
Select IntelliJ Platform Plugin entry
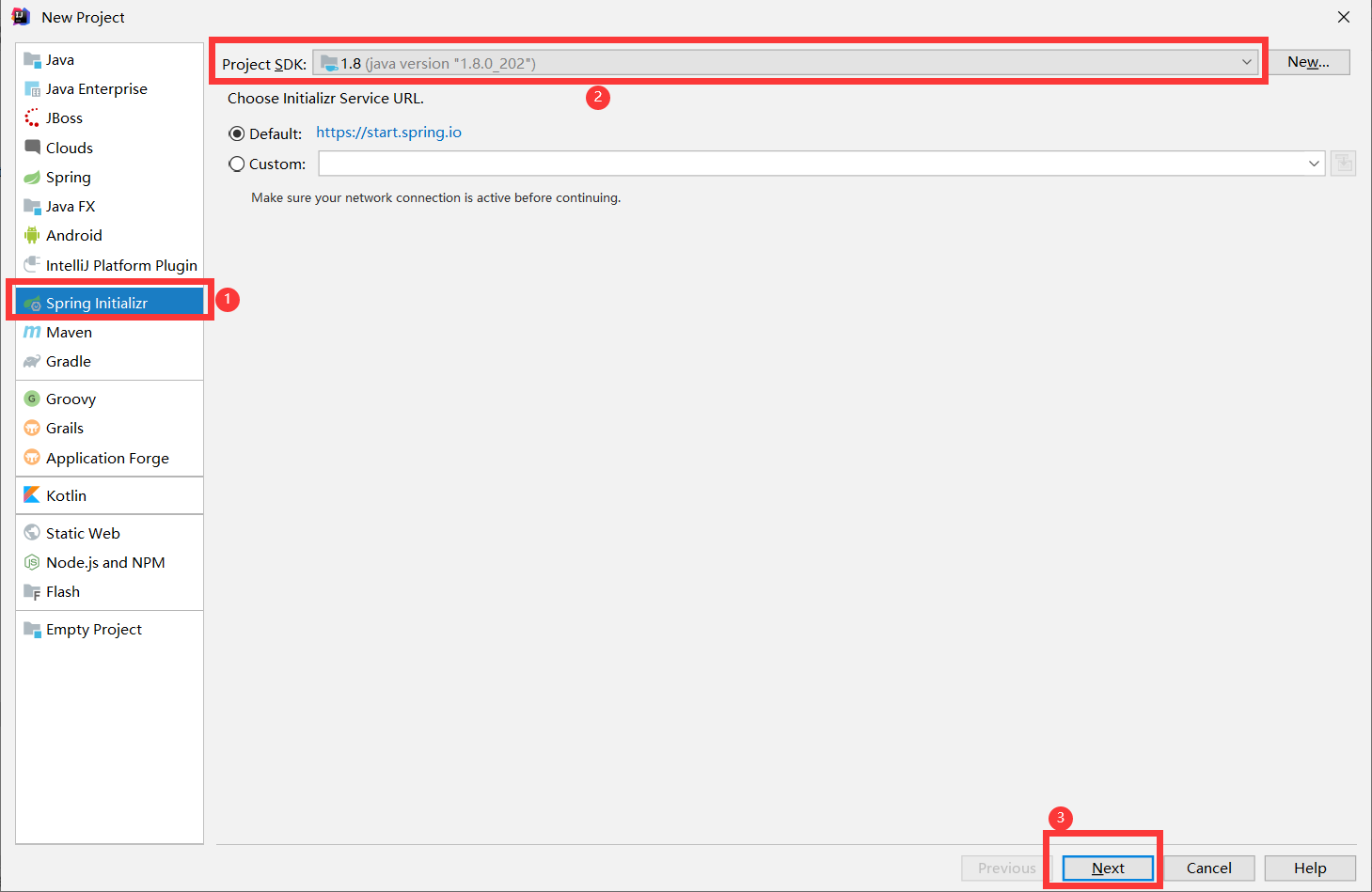[x=109, y=265]
